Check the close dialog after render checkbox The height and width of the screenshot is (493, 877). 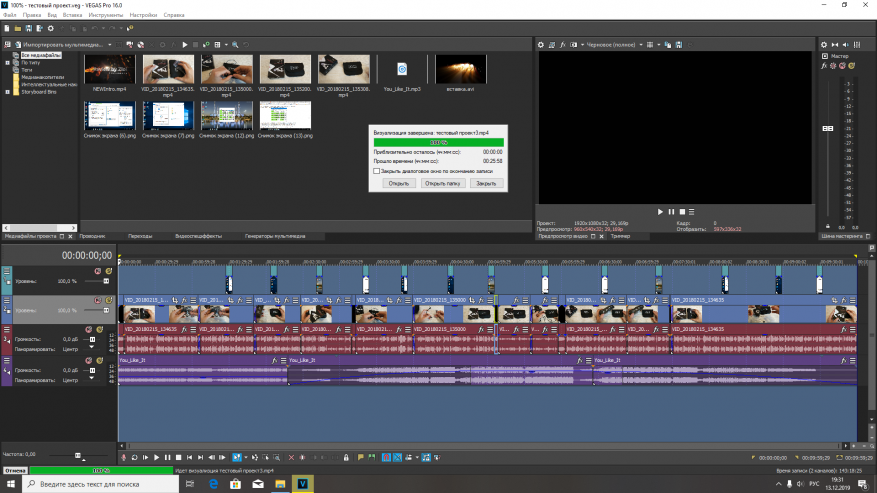(376, 171)
